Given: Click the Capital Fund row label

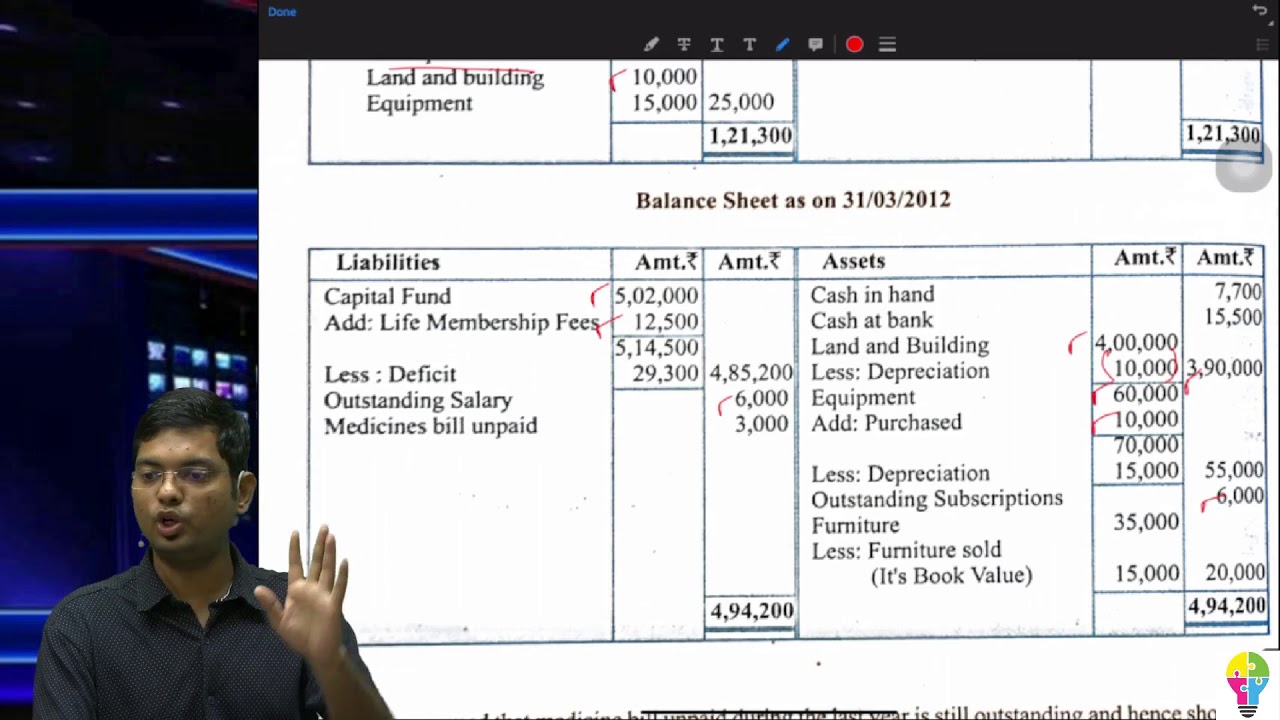Looking at the screenshot, I should (387, 296).
